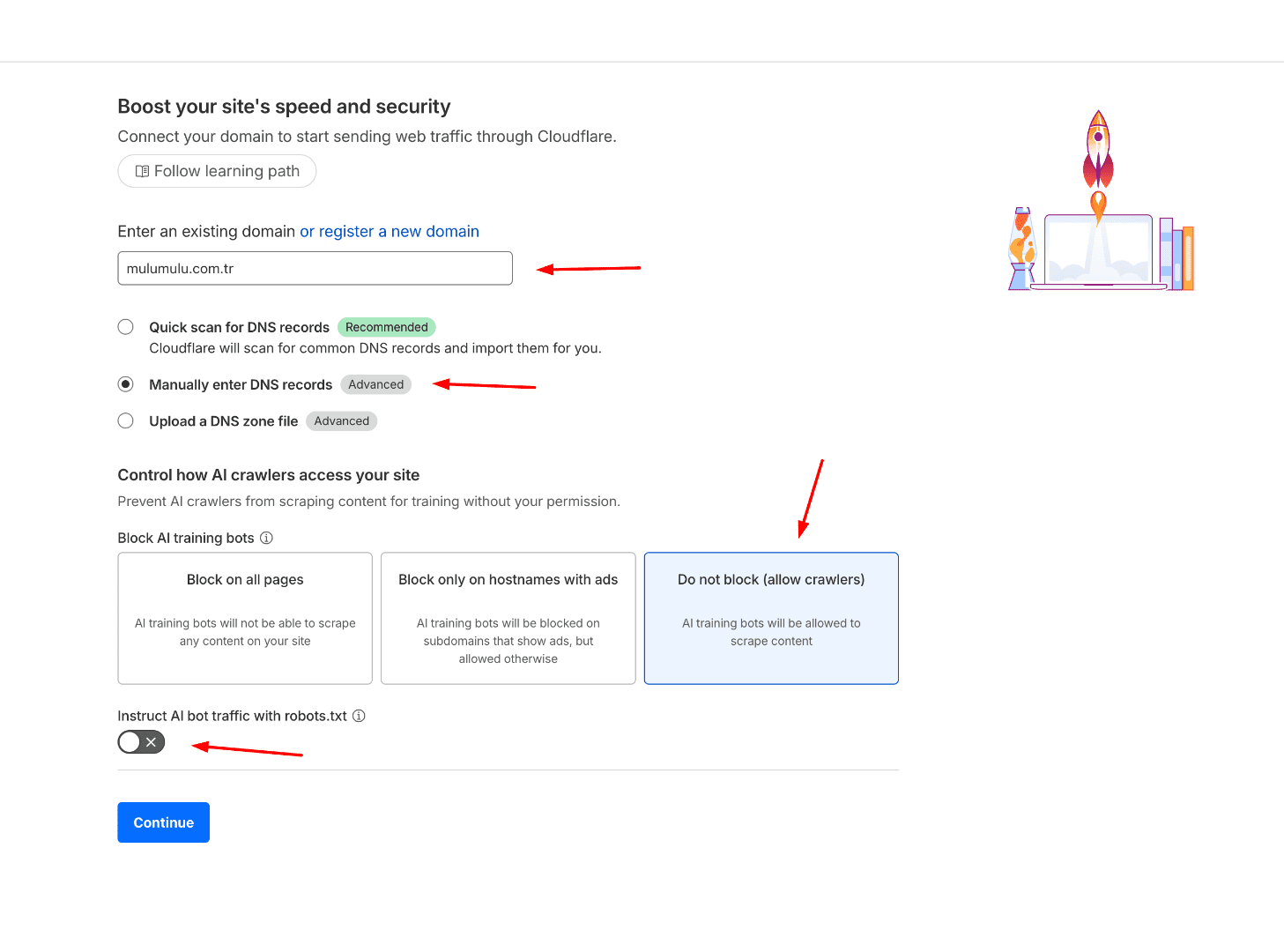The width and height of the screenshot is (1284, 952).
Task: Select Do not block (allow crawlers) card
Action: click(771, 618)
